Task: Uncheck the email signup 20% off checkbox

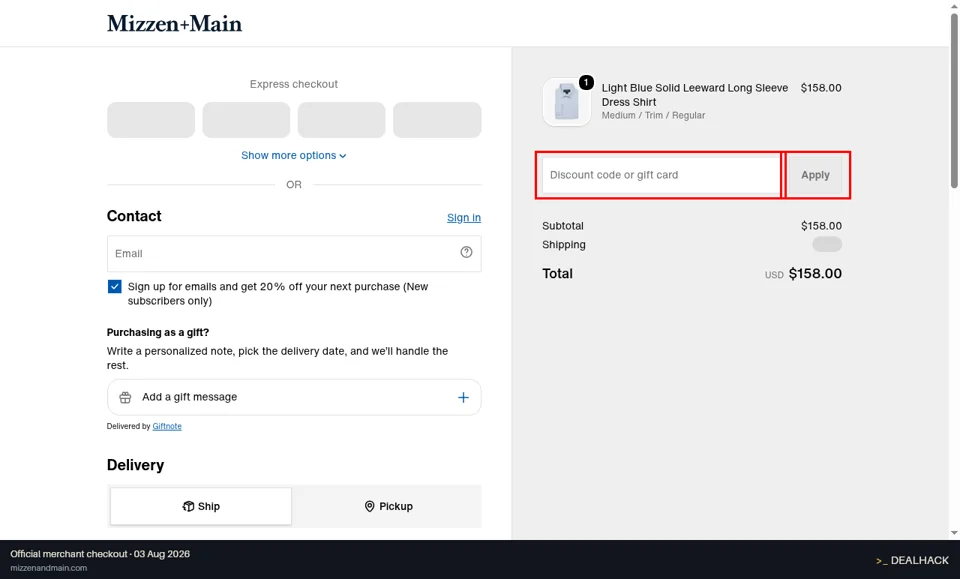Action: [x=114, y=286]
